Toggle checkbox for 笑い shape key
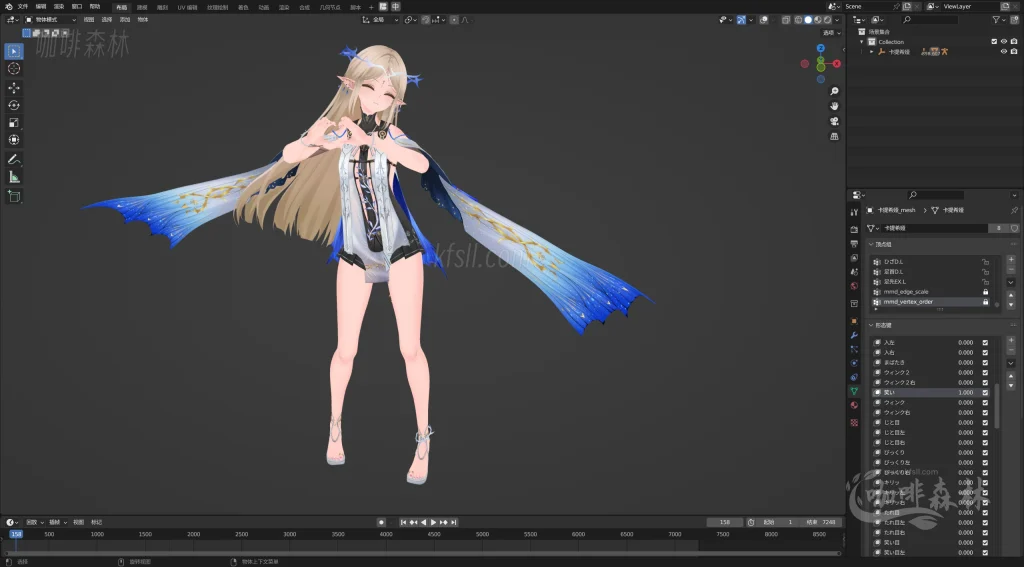The width and height of the screenshot is (1024, 567). coord(985,393)
